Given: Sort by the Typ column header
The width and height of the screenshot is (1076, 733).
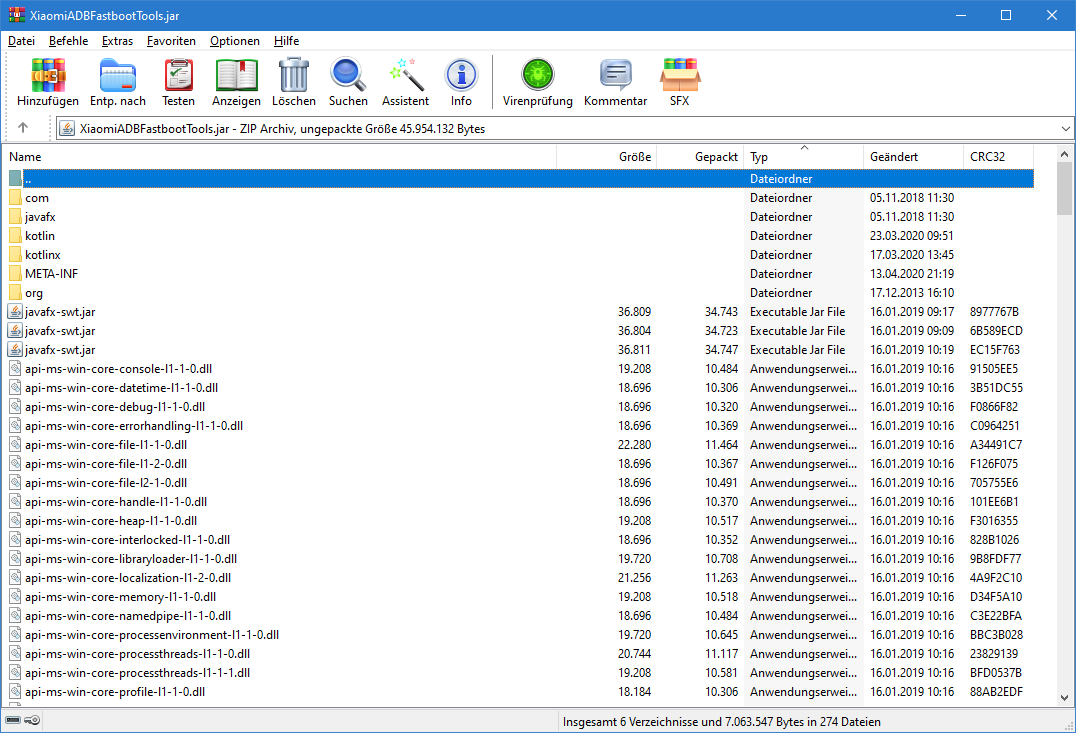Looking at the screenshot, I should [x=803, y=156].
